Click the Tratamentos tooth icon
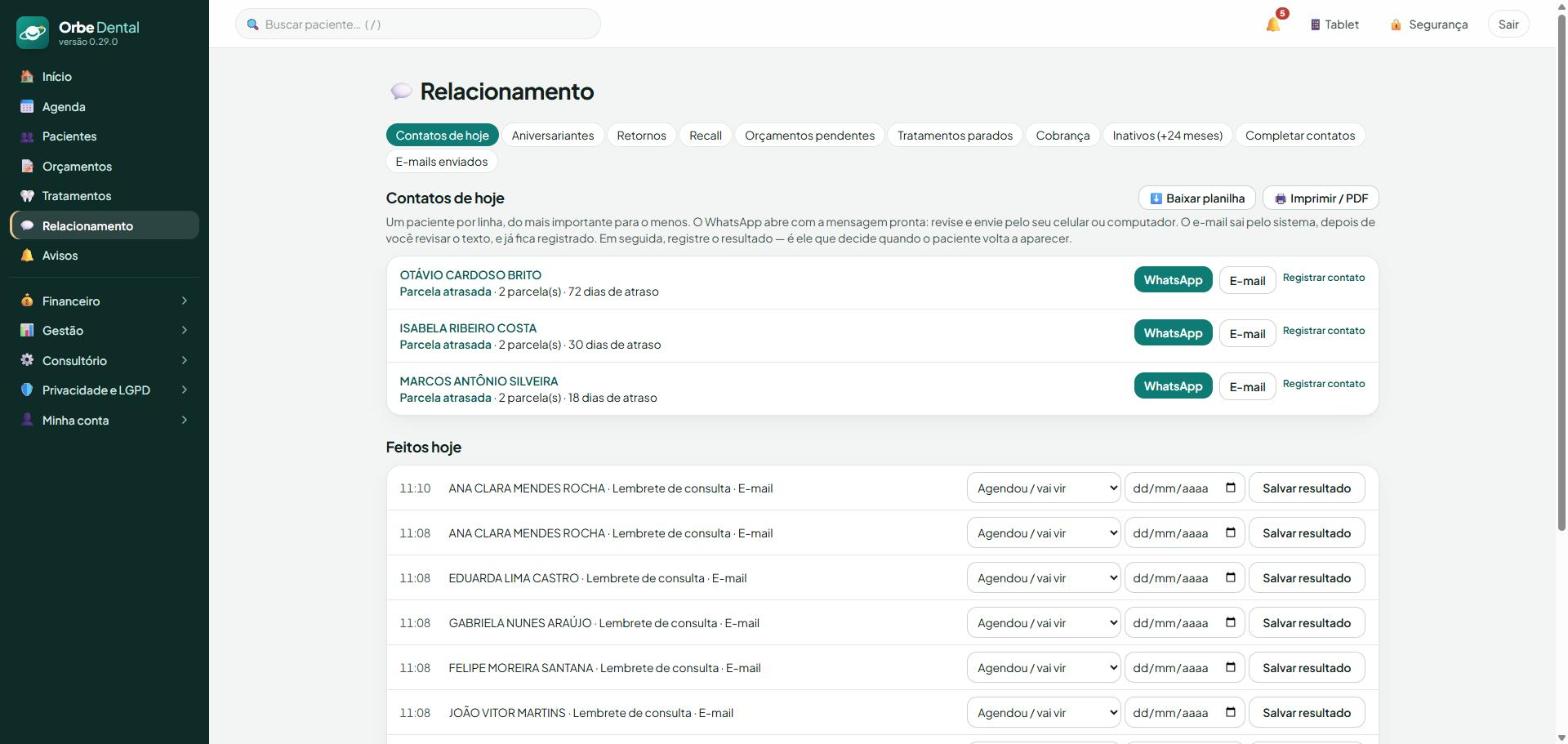1568x744 pixels. click(27, 196)
